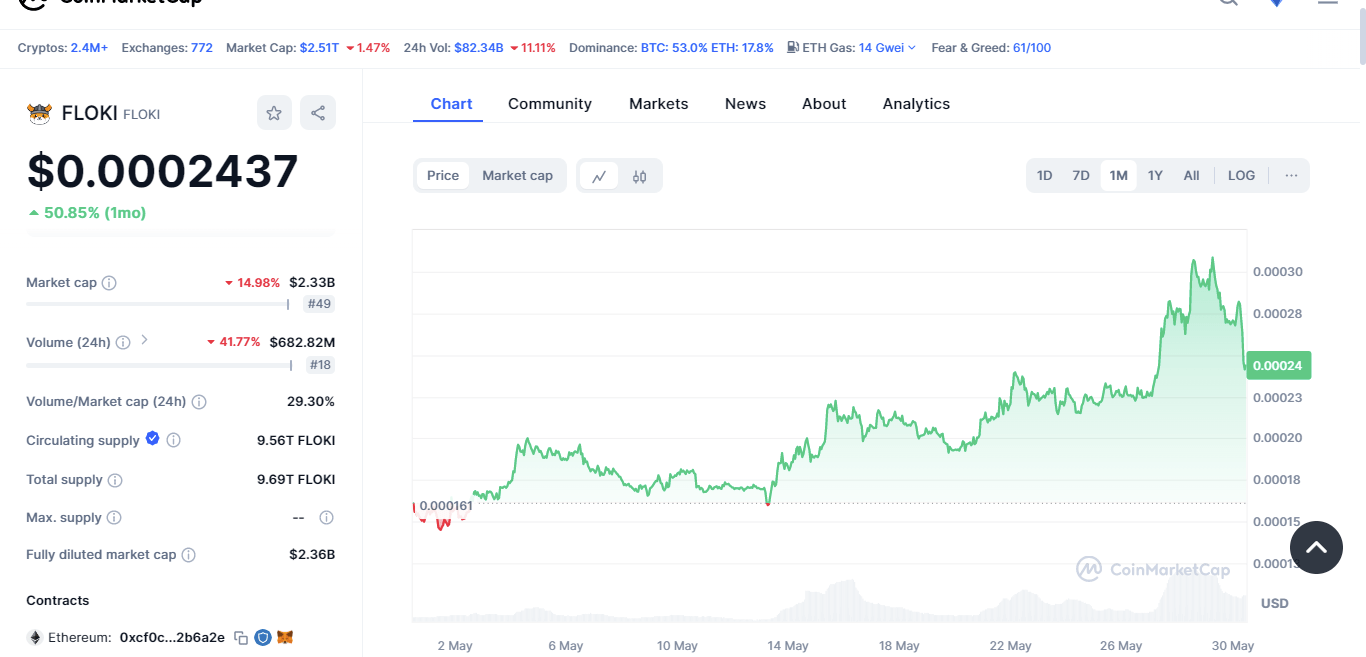
Task: Click the volume rank bar
Action: (160, 365)
